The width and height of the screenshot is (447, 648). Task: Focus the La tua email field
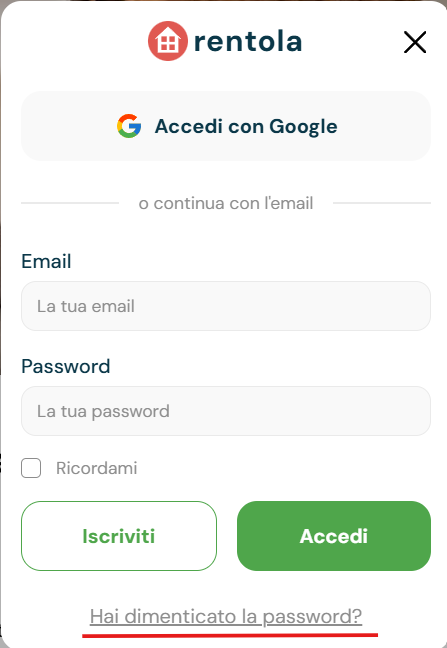(226, 306)
